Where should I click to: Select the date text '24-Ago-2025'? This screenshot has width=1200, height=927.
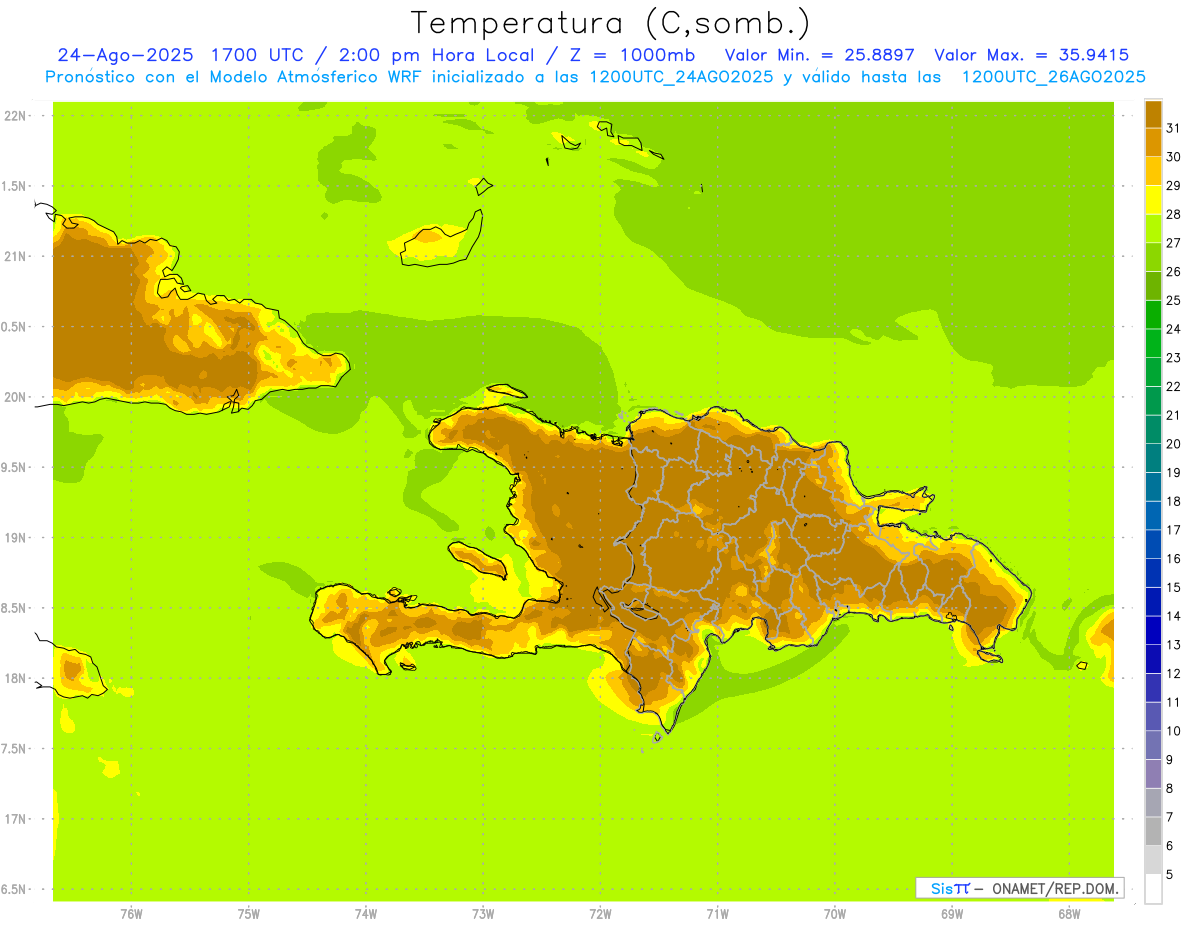125,55
